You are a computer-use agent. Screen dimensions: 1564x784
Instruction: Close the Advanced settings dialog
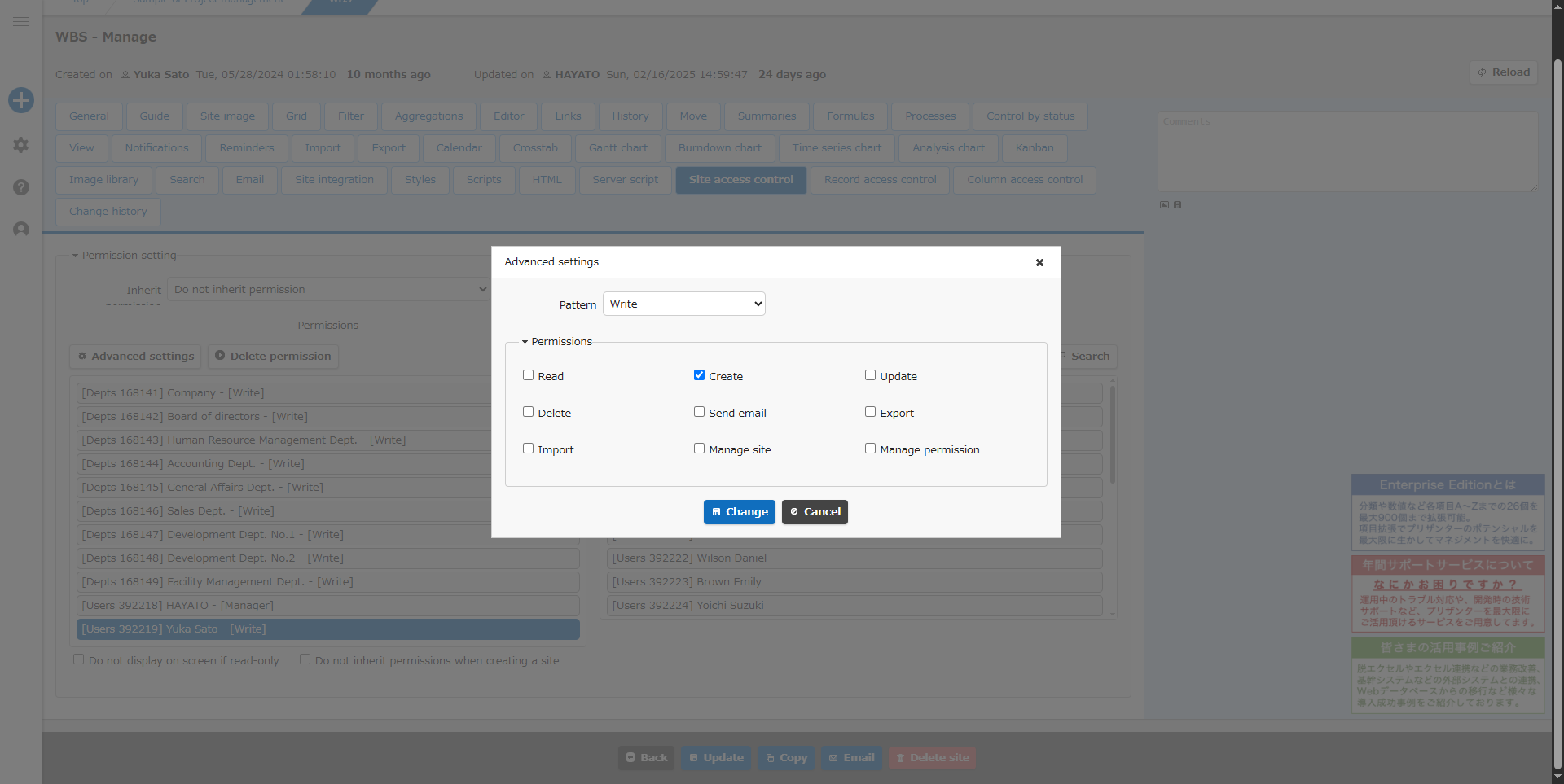coord(1039,262)
